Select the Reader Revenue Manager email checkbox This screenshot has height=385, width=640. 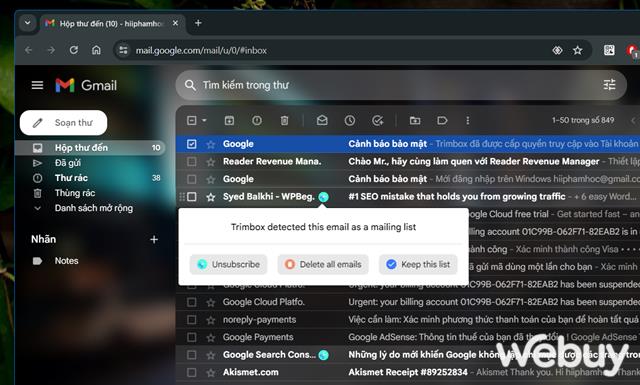[191, 162]
